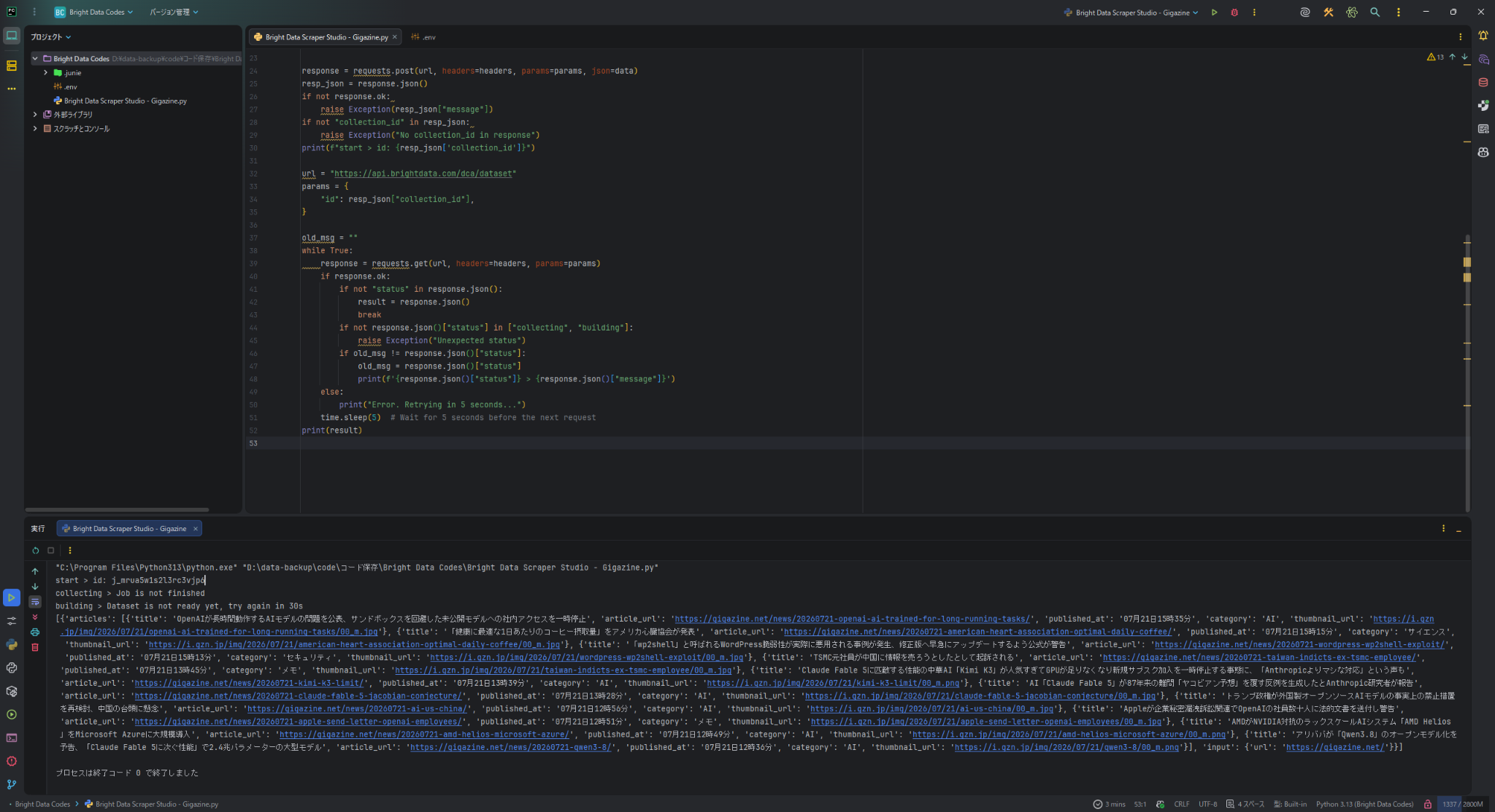Click the stop square in the Run panel toolbar
Screen dimensions: 1495x812
tap(51, 550)
